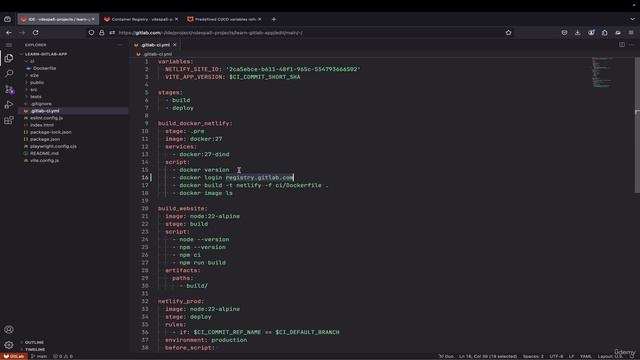
Task: Open the Firefox application menu
Action: coord(631,32)
